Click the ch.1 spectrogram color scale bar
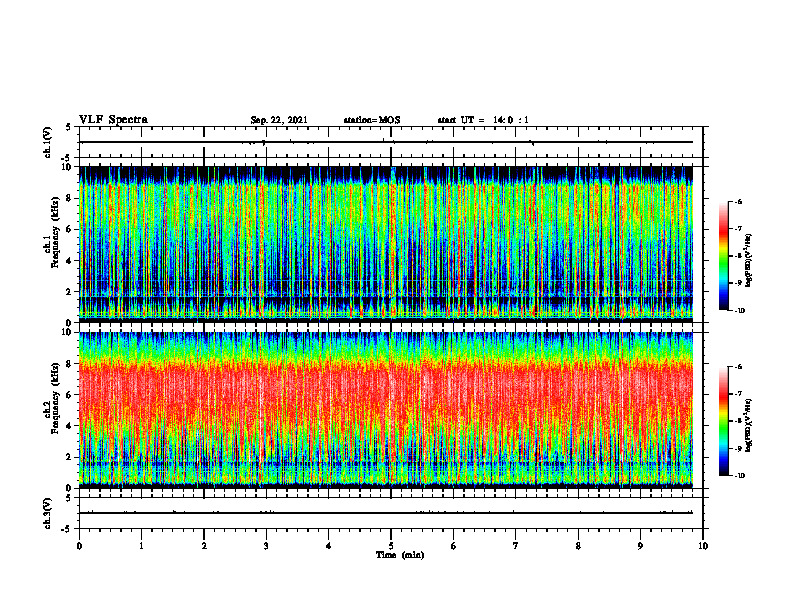The height and width of the screenshot is (612, 792). pos(723,256)
